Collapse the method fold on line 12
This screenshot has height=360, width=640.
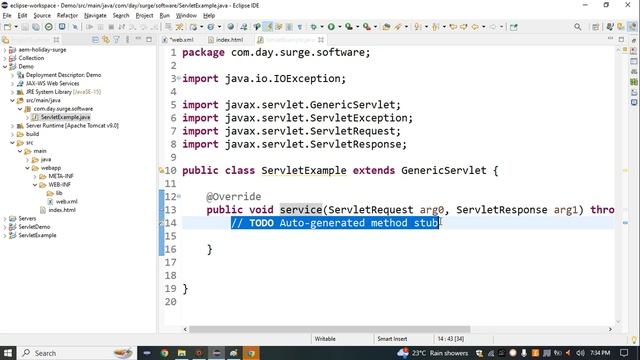[x=179, y=196]
